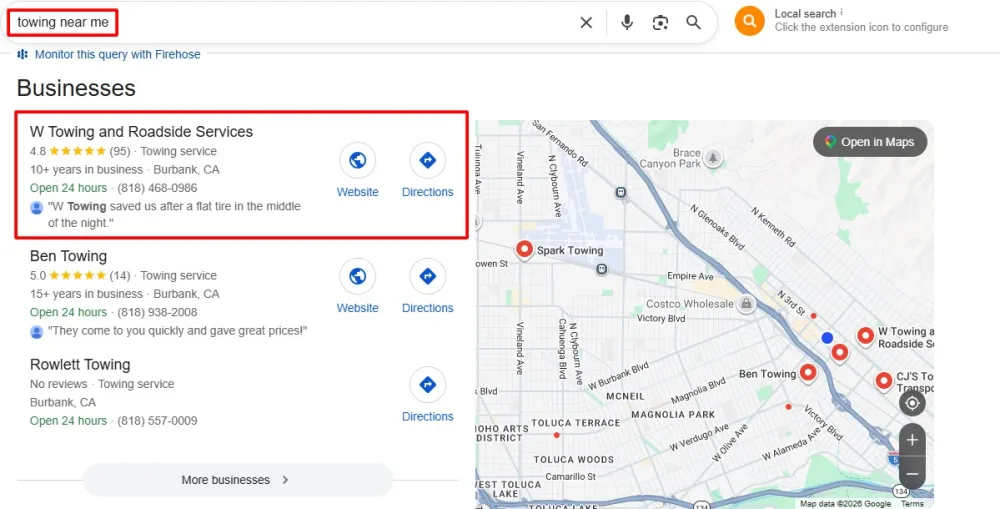Click phone number (818) 557-0009

point(157,421)
